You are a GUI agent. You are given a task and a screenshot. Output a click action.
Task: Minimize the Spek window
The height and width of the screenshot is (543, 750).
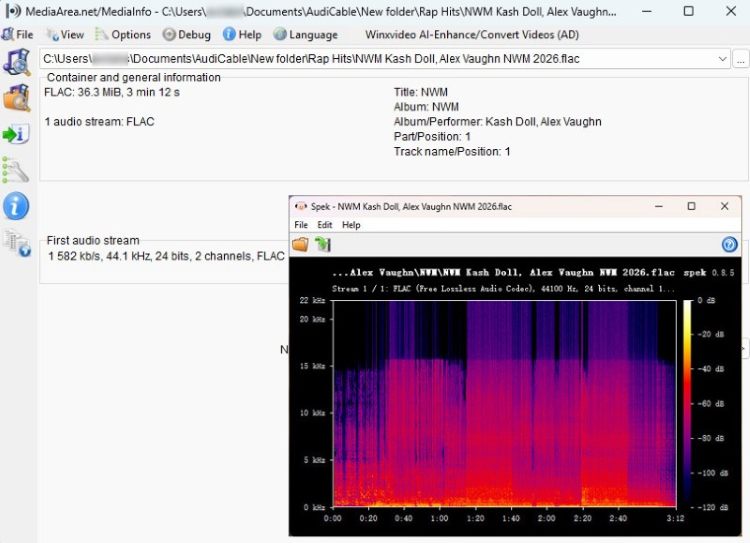click(659, 206)
